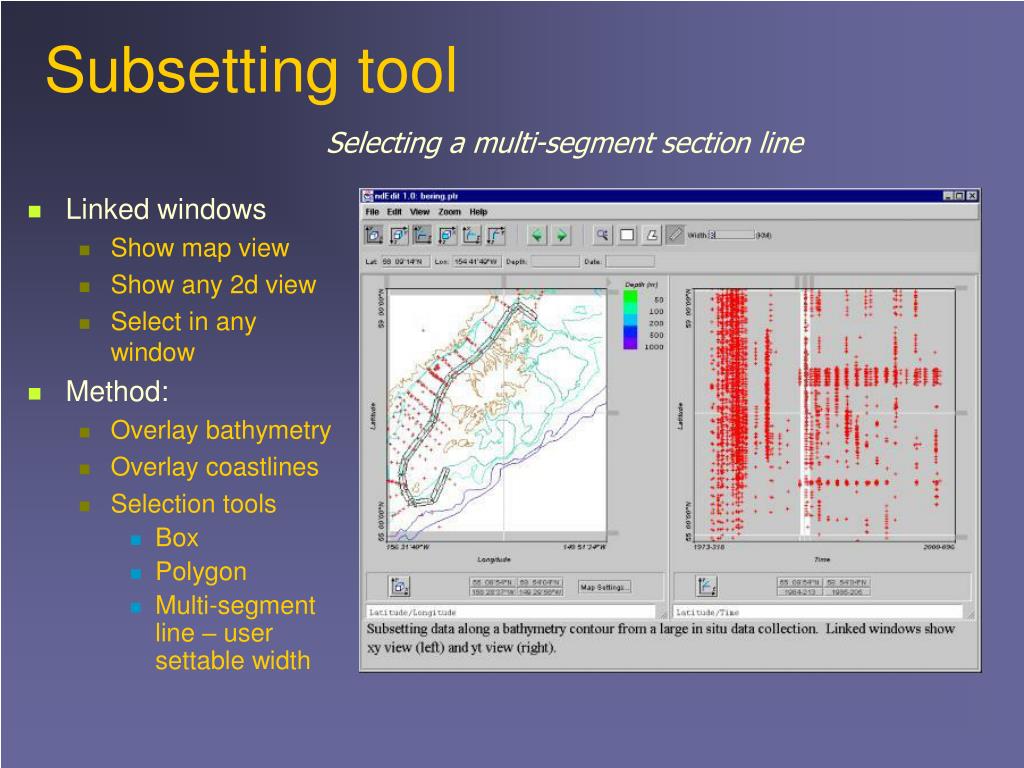
Task: Click the fourth axis-view icon in the toolbar
Action: [447, 235]
